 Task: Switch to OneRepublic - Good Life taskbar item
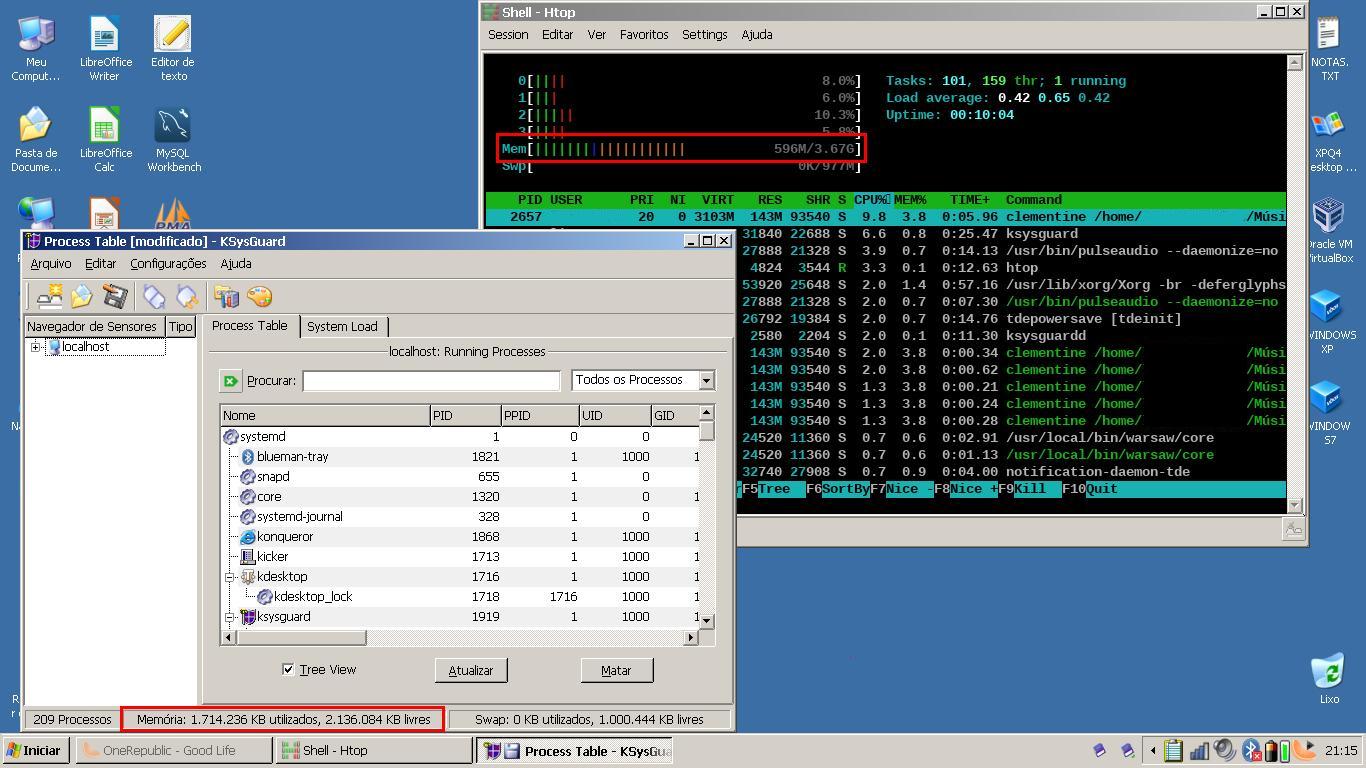174,751
